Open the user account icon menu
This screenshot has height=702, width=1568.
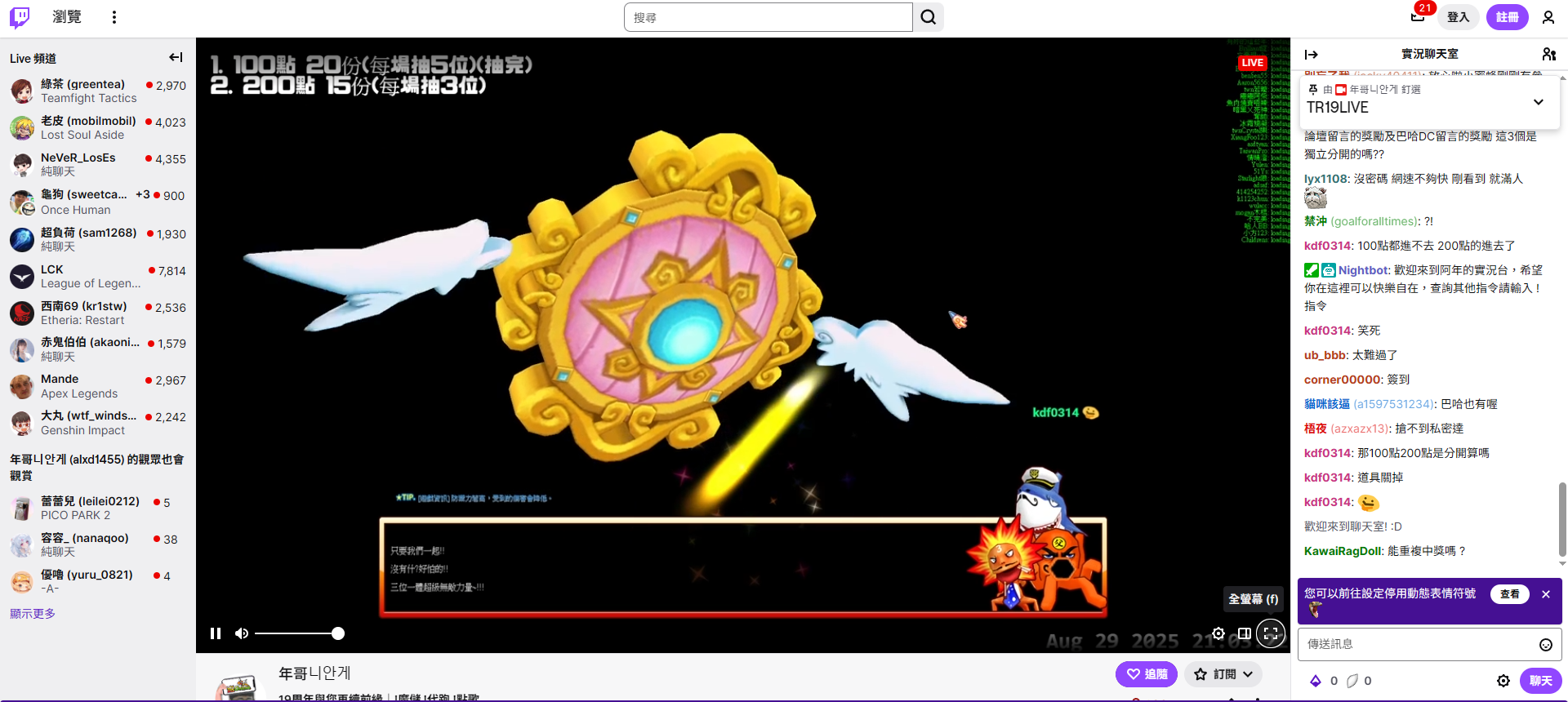pyautogui.click(x=1548, y=17)
